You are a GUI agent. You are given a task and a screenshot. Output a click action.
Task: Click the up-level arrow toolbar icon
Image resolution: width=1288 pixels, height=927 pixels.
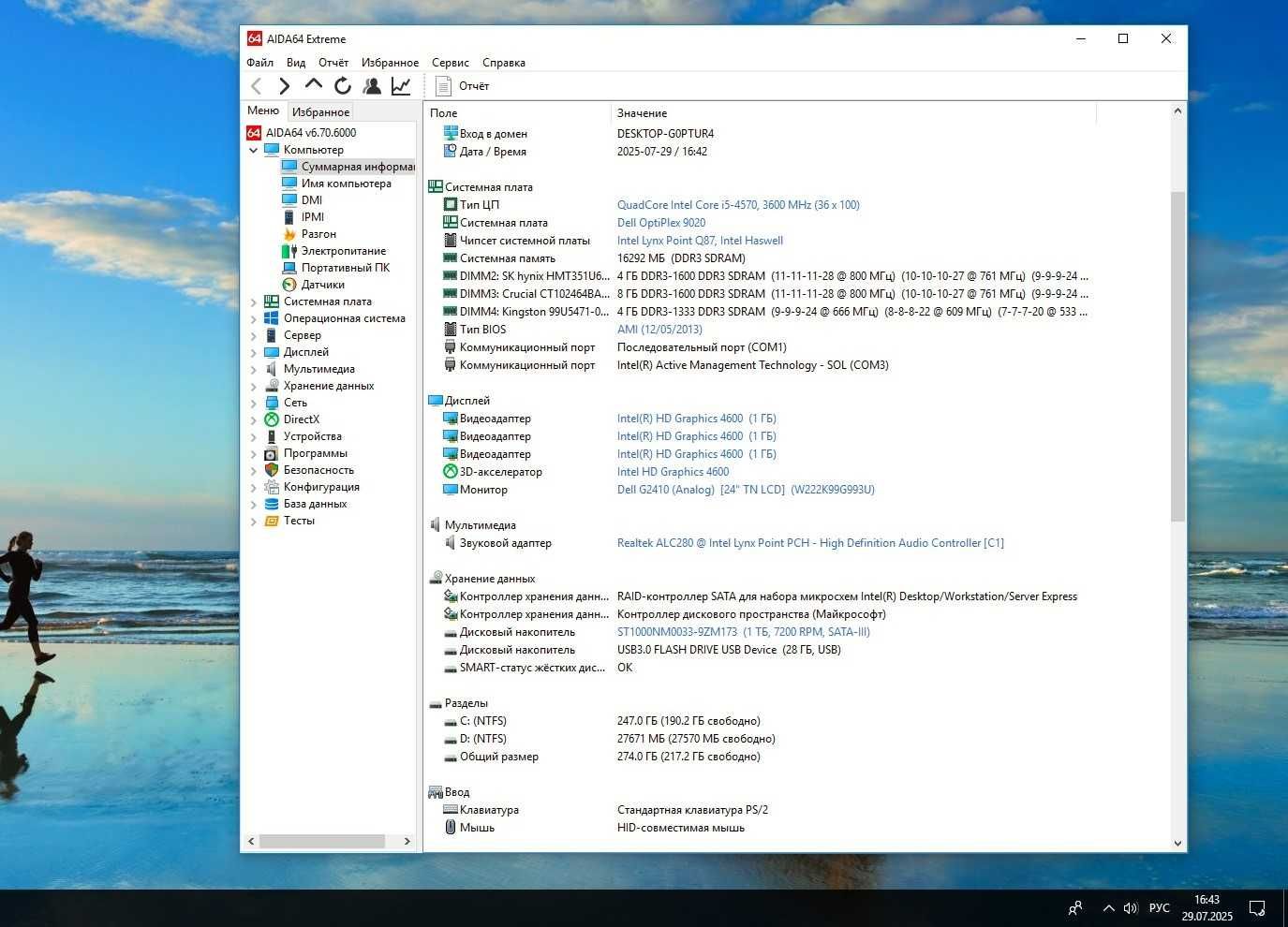[314, 85]
